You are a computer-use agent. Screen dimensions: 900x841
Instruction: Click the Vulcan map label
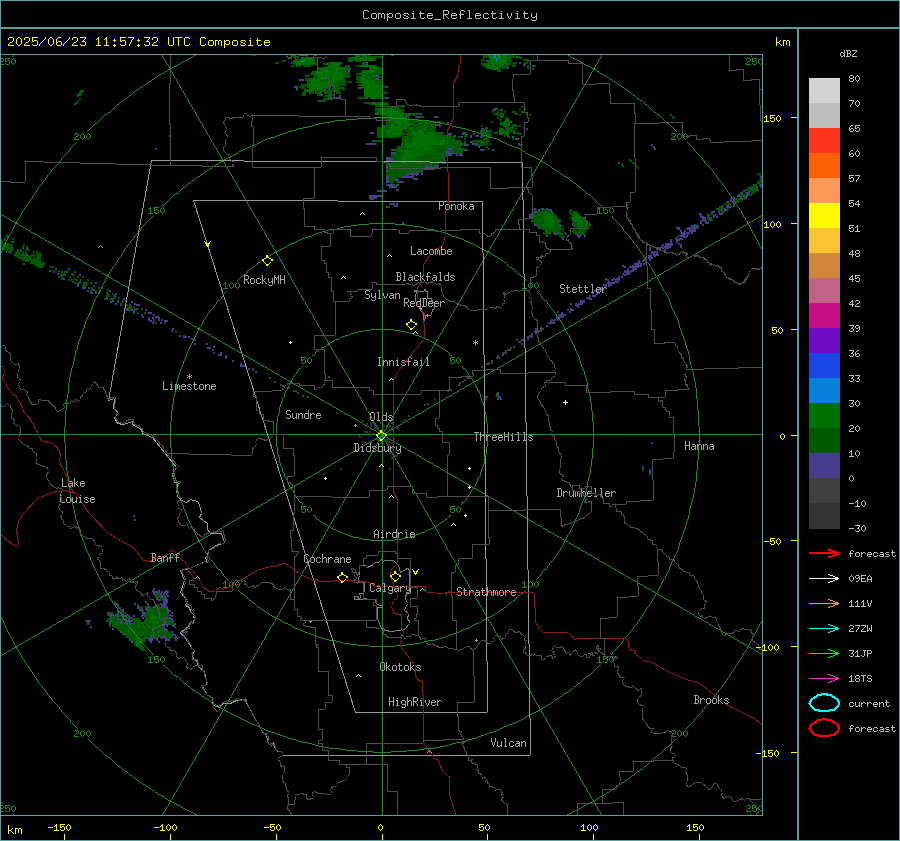point(508,743)
